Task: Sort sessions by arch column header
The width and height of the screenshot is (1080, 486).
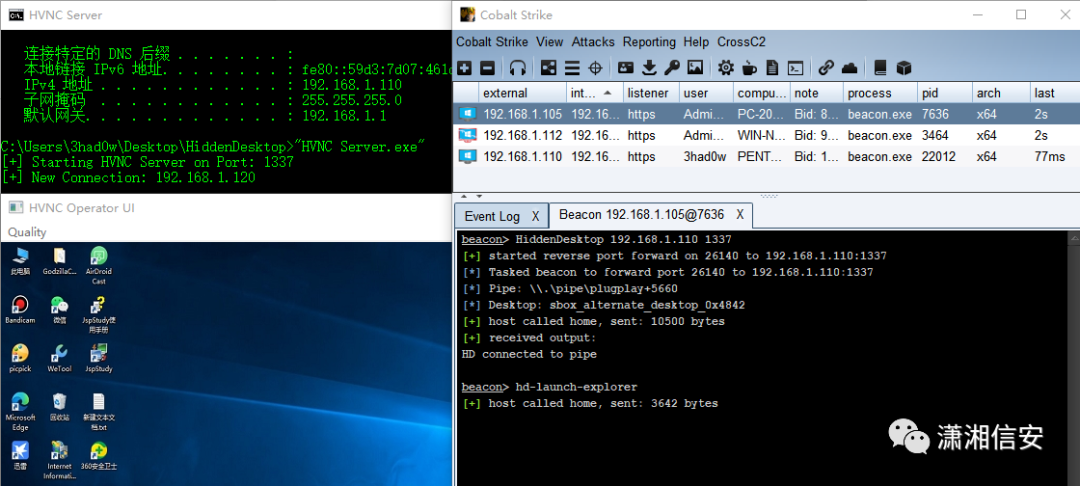Action: point(1000,93)
